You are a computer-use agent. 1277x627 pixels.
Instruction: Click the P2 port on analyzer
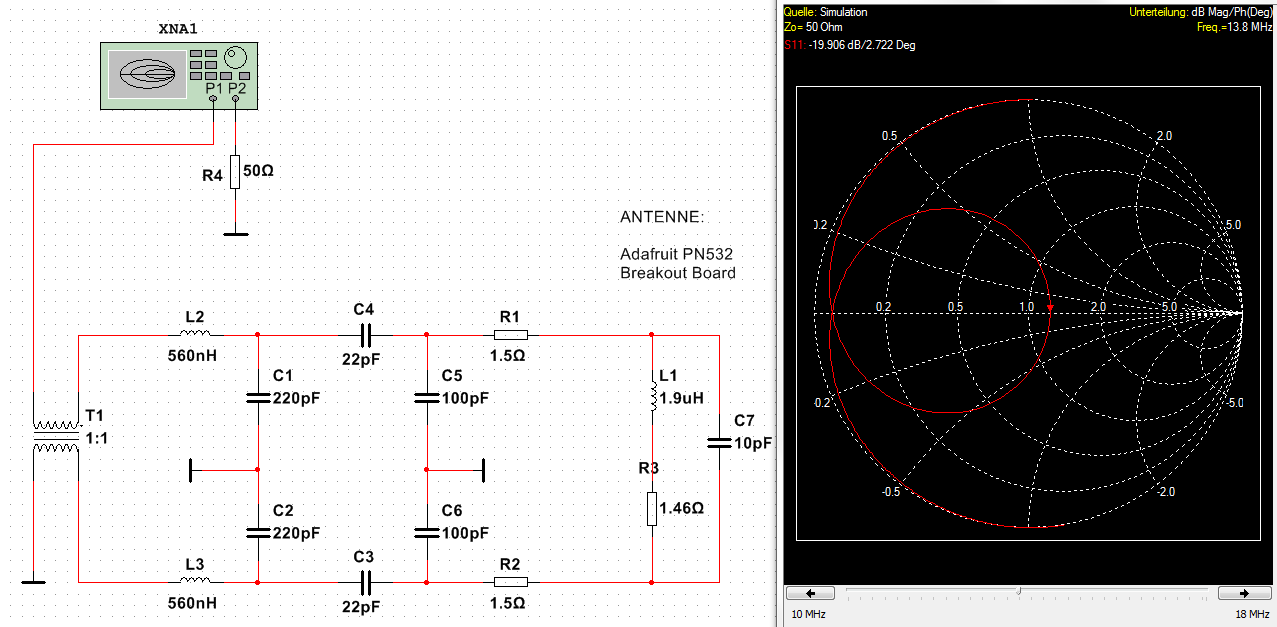pos(235,100)
